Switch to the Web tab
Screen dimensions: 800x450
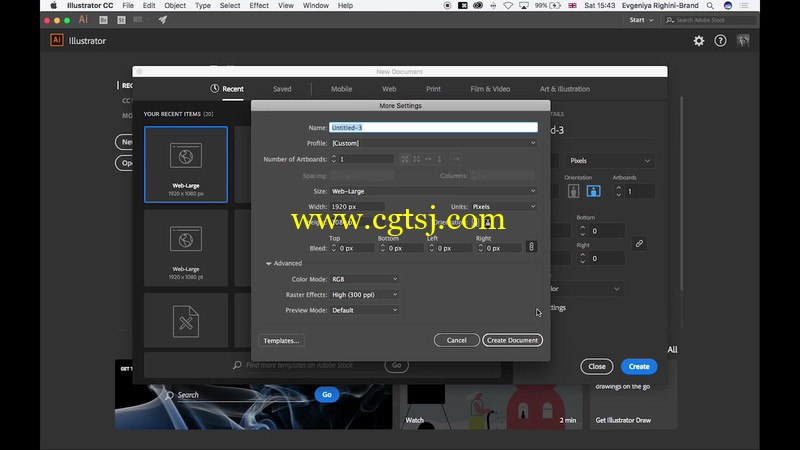[x=389, y=89]
